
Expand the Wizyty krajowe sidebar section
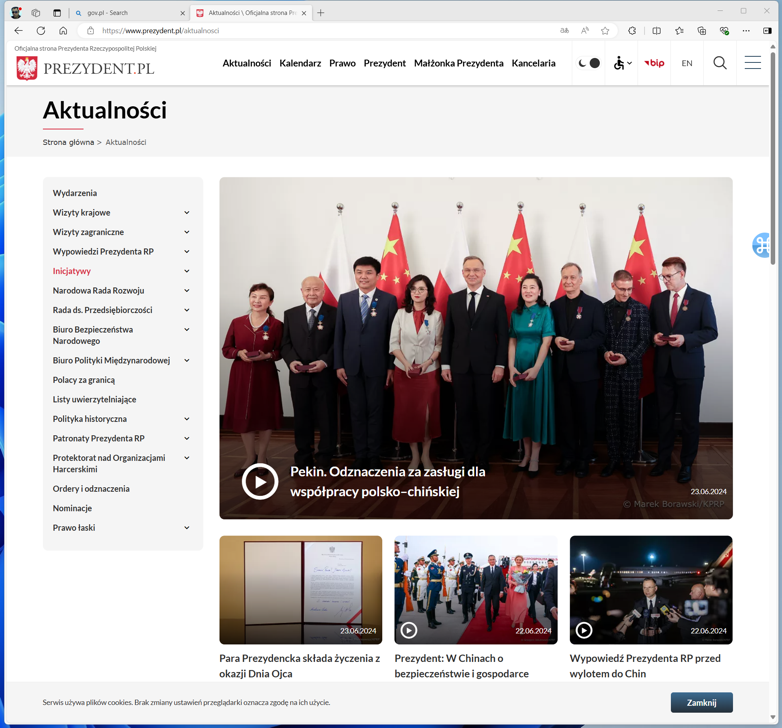coord(187,213)
